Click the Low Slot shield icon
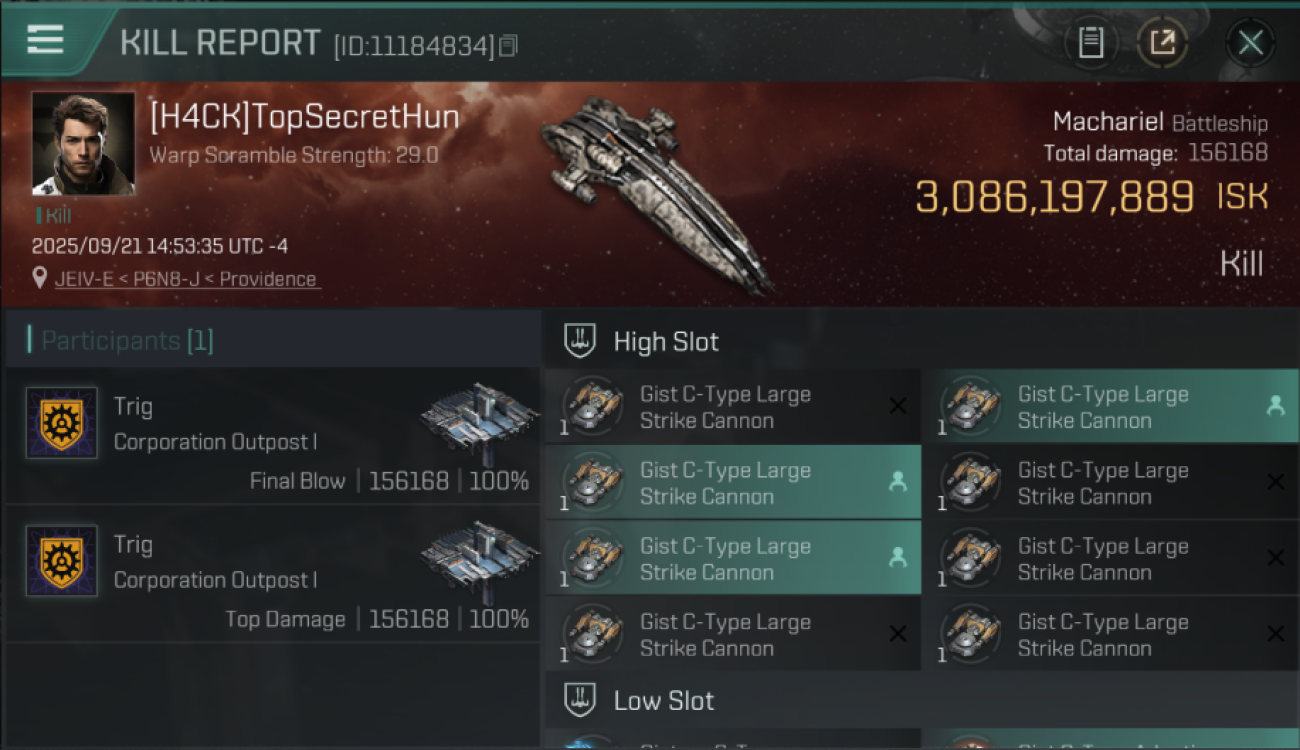Image resolution: width=1300 pixels, height=750 pixels. tap(580, 700)
